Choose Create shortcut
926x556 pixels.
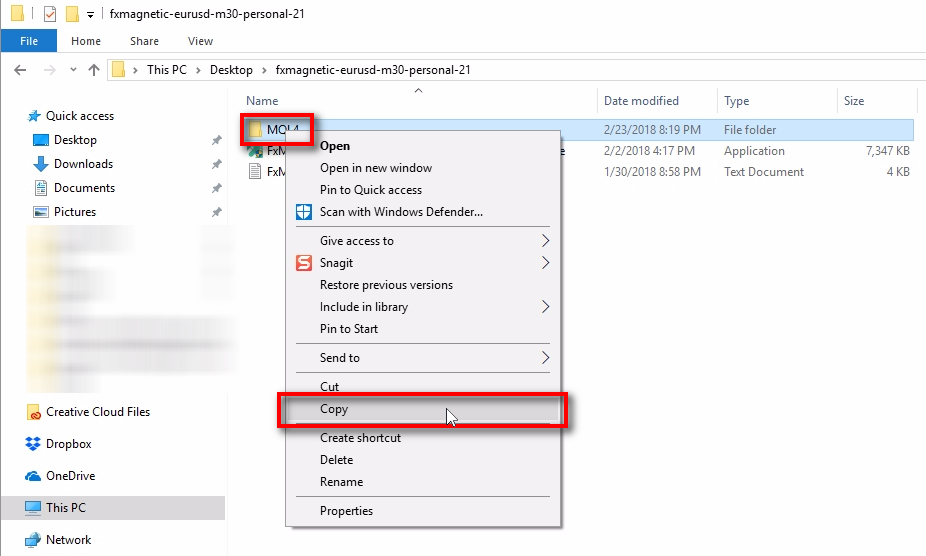coord(423,438)
